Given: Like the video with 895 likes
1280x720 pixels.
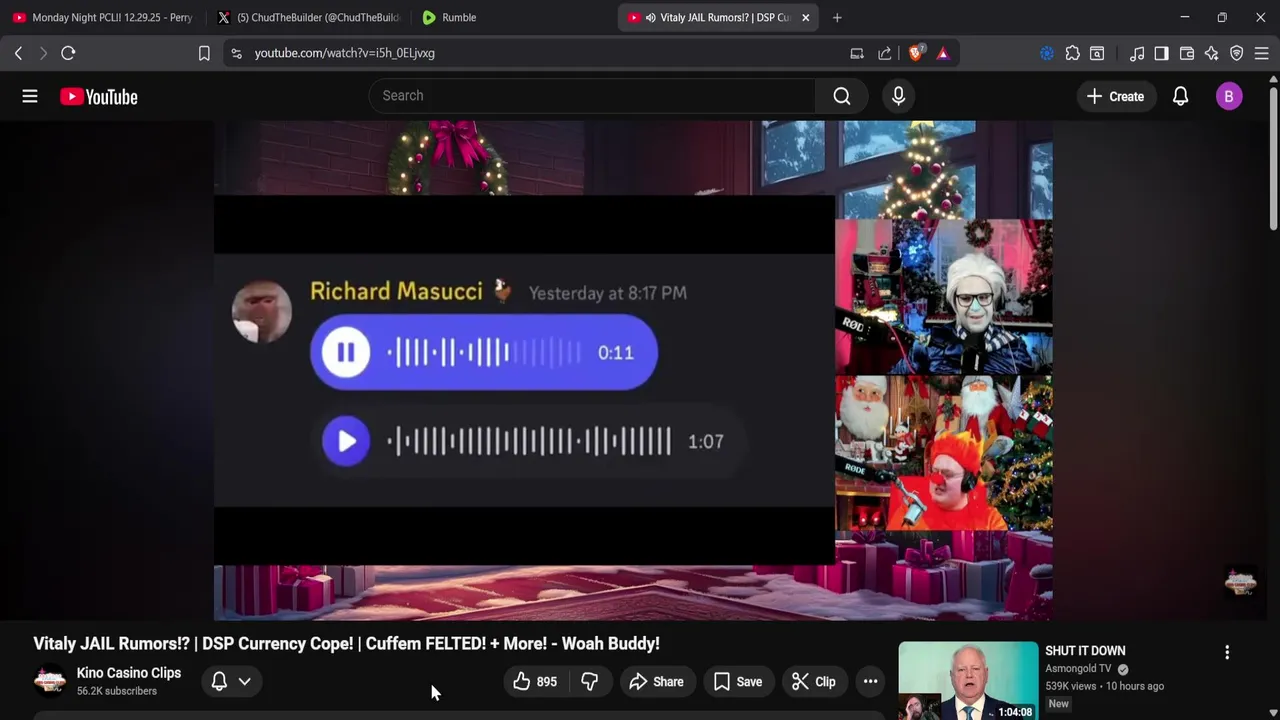Looking at the screenshot, I should [535, 682].
